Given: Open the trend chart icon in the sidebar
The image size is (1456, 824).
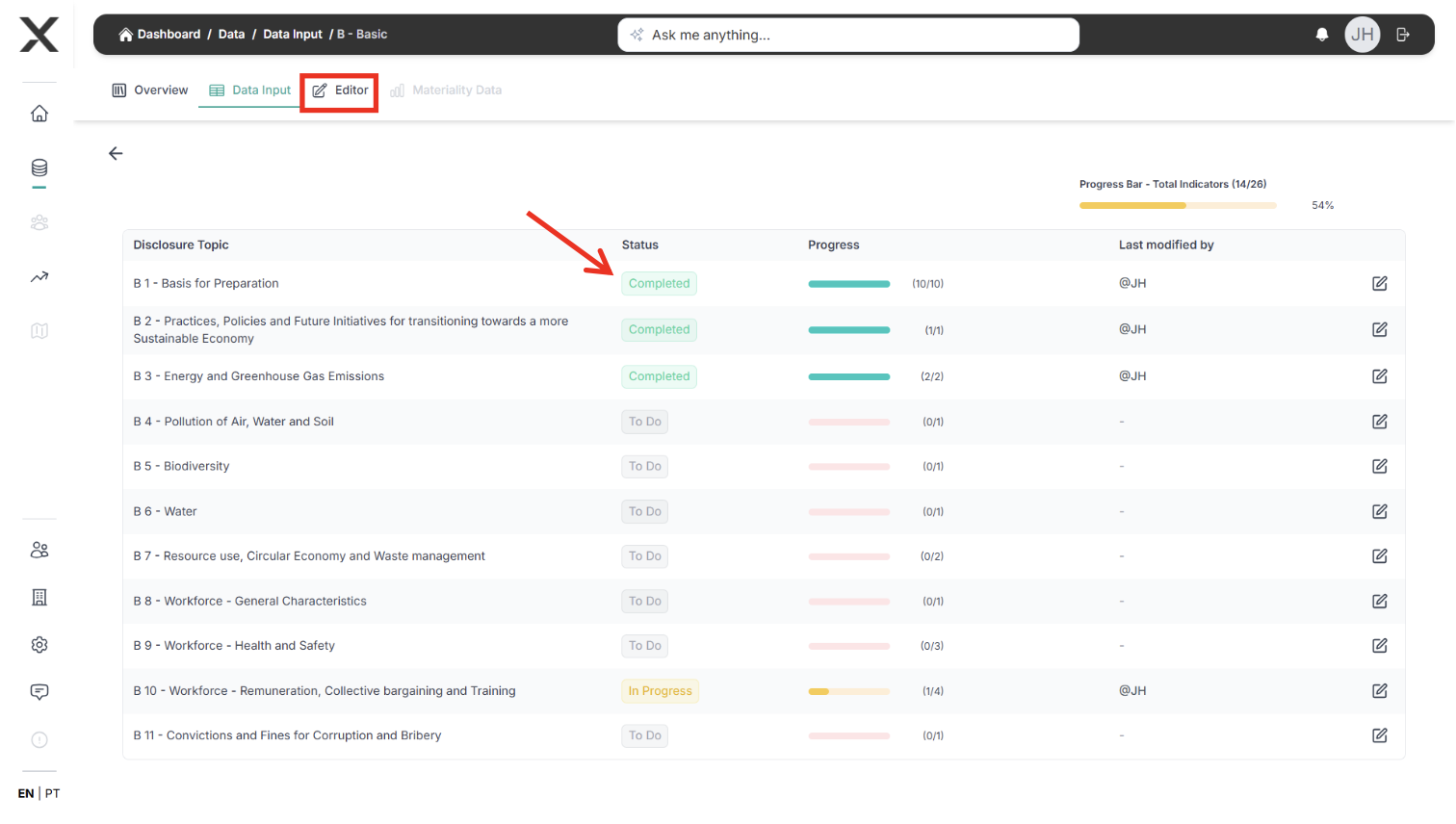Looking at the screenshot, I should [x=39, y=277].
